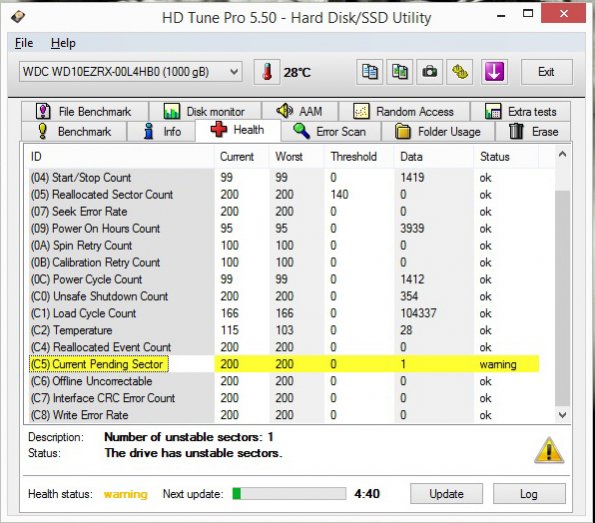
Task: Click the vertical scrollbar thumb of the list
Action: (562, 298)
